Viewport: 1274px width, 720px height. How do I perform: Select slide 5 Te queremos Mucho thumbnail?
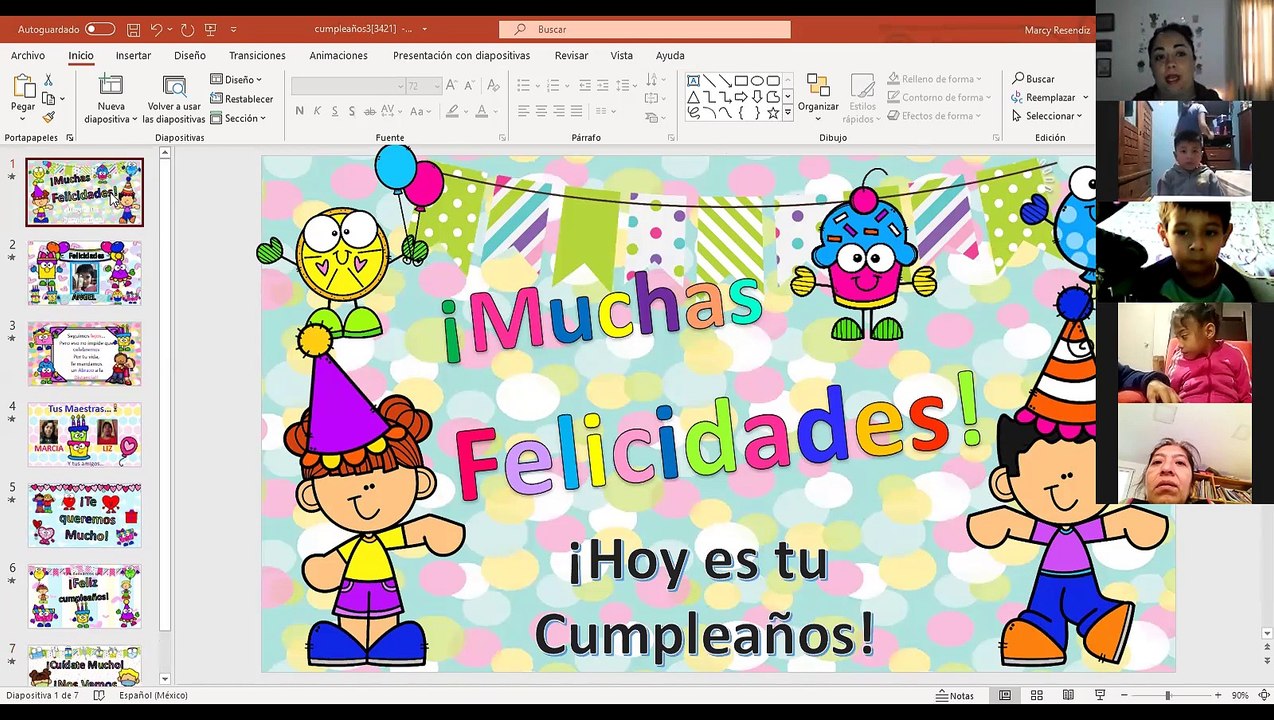[84, 515]
